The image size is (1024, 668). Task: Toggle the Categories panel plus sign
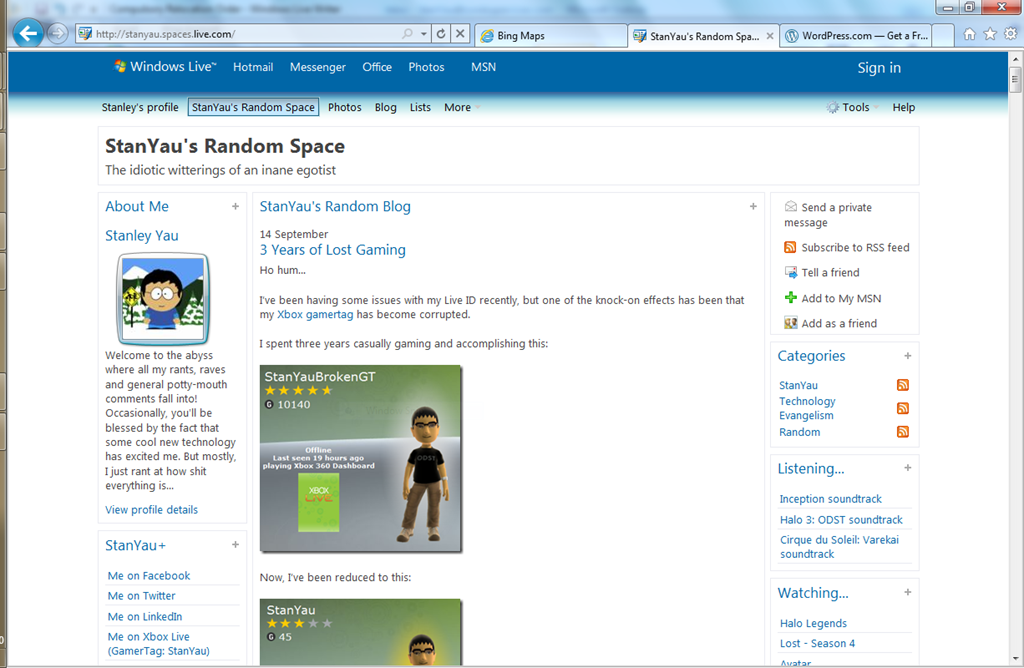click(908, 356)
